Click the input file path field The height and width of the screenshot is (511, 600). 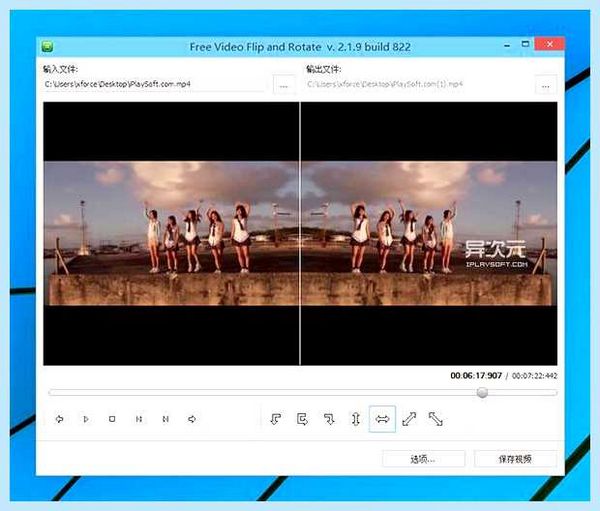pyautogui.click(x=153, y=84)
